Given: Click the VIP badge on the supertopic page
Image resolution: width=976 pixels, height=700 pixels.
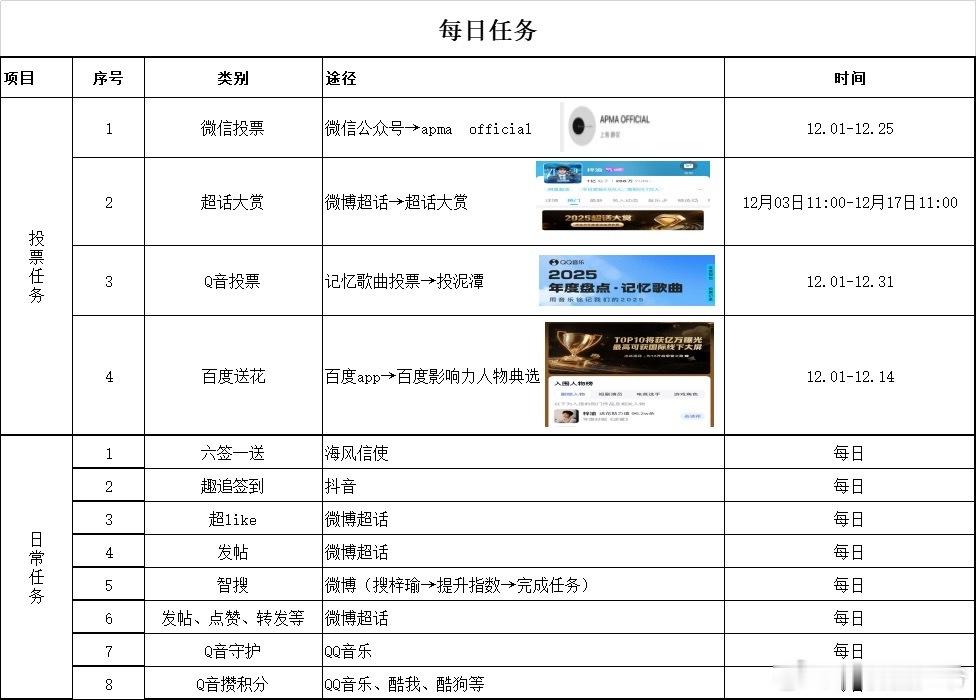Looking at the screenshot, I should (613, 169).
